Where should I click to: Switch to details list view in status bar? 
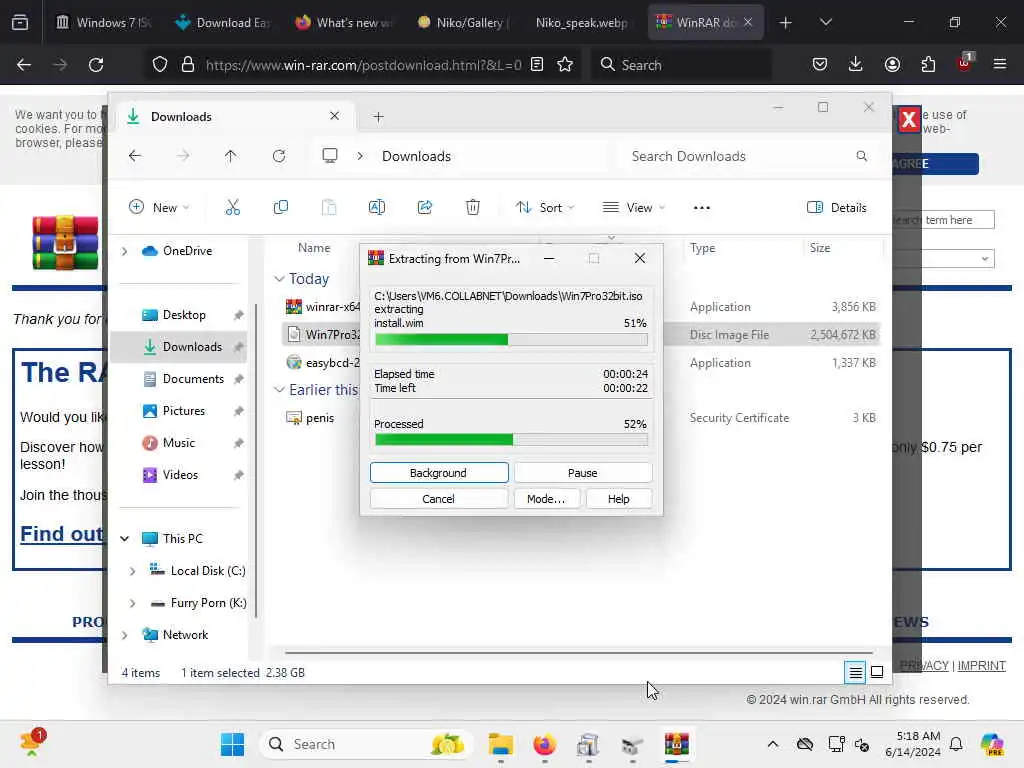pyautogui.click(x=855, y=672)
